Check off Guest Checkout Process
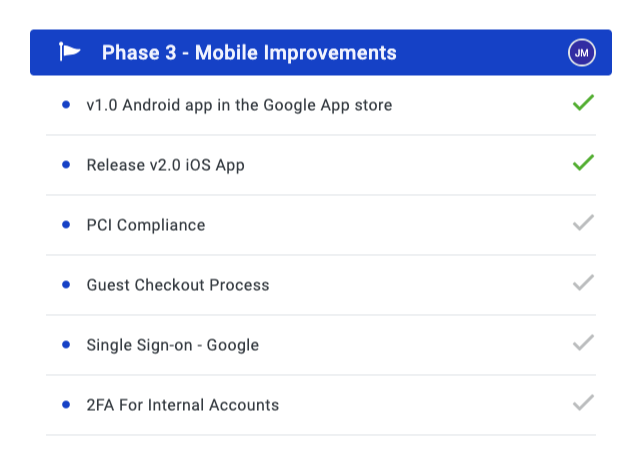 tap(583, 283)
